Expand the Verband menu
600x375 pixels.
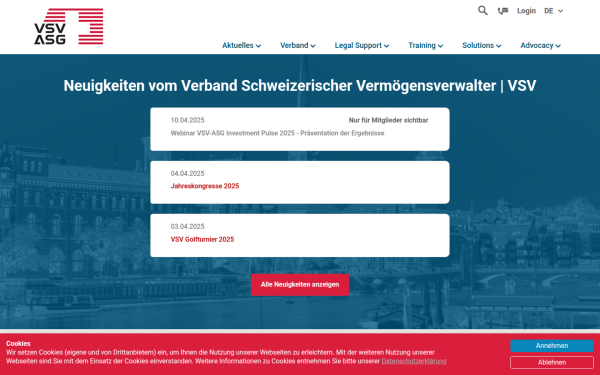click(298, 45)
